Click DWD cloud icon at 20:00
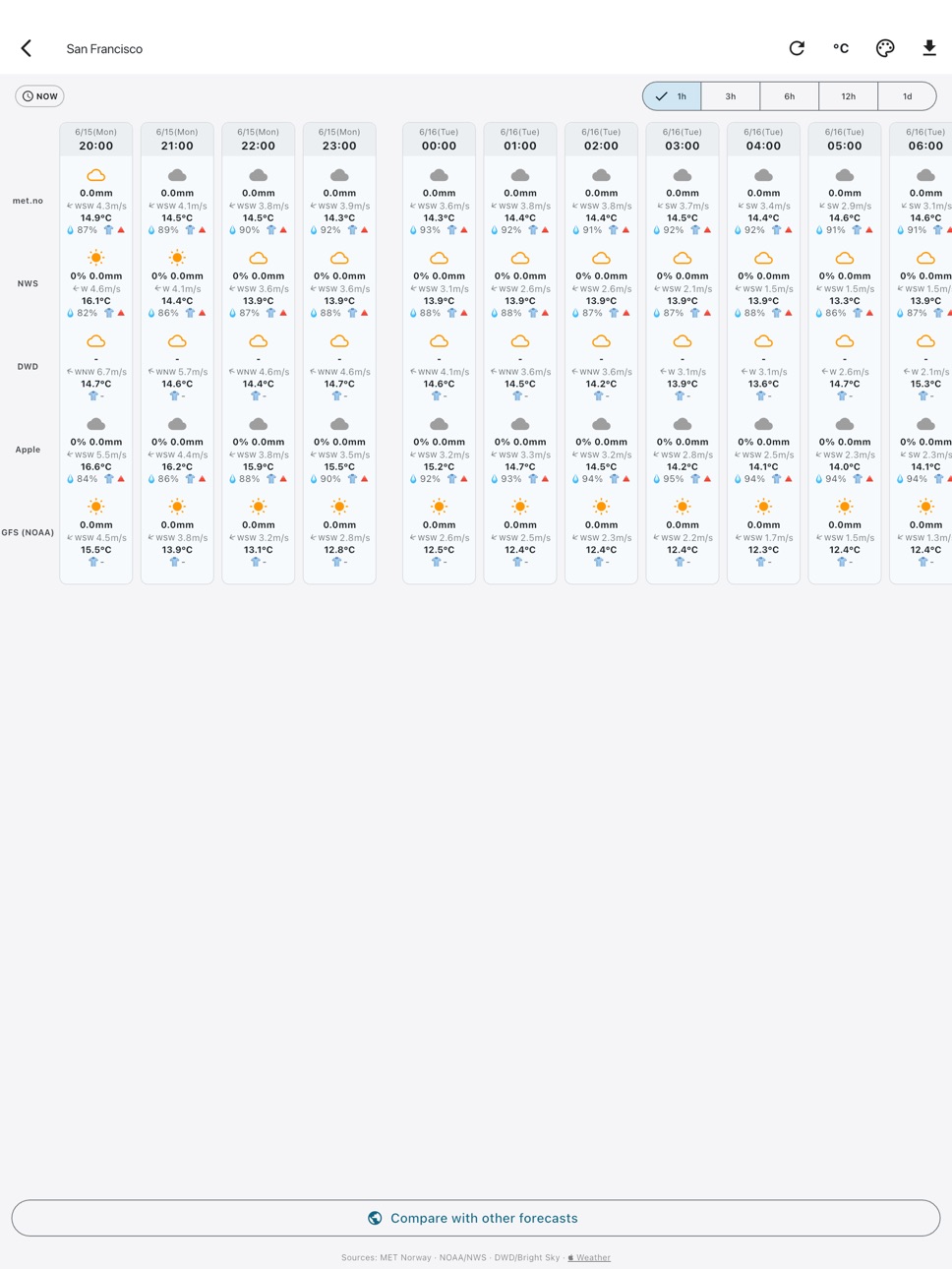The image size is (952, 1269). pyautogui.click(x=96, y=341)
